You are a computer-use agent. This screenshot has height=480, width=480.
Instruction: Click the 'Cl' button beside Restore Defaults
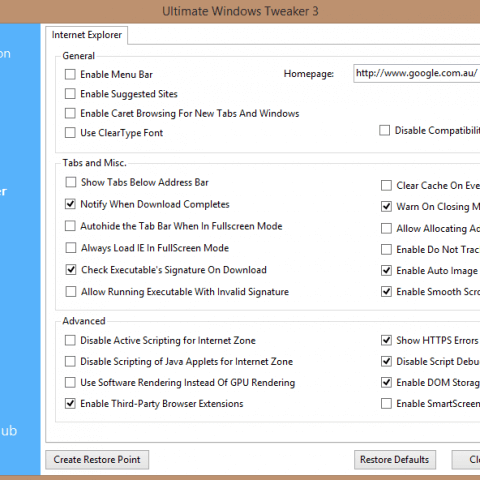point(466,460)
